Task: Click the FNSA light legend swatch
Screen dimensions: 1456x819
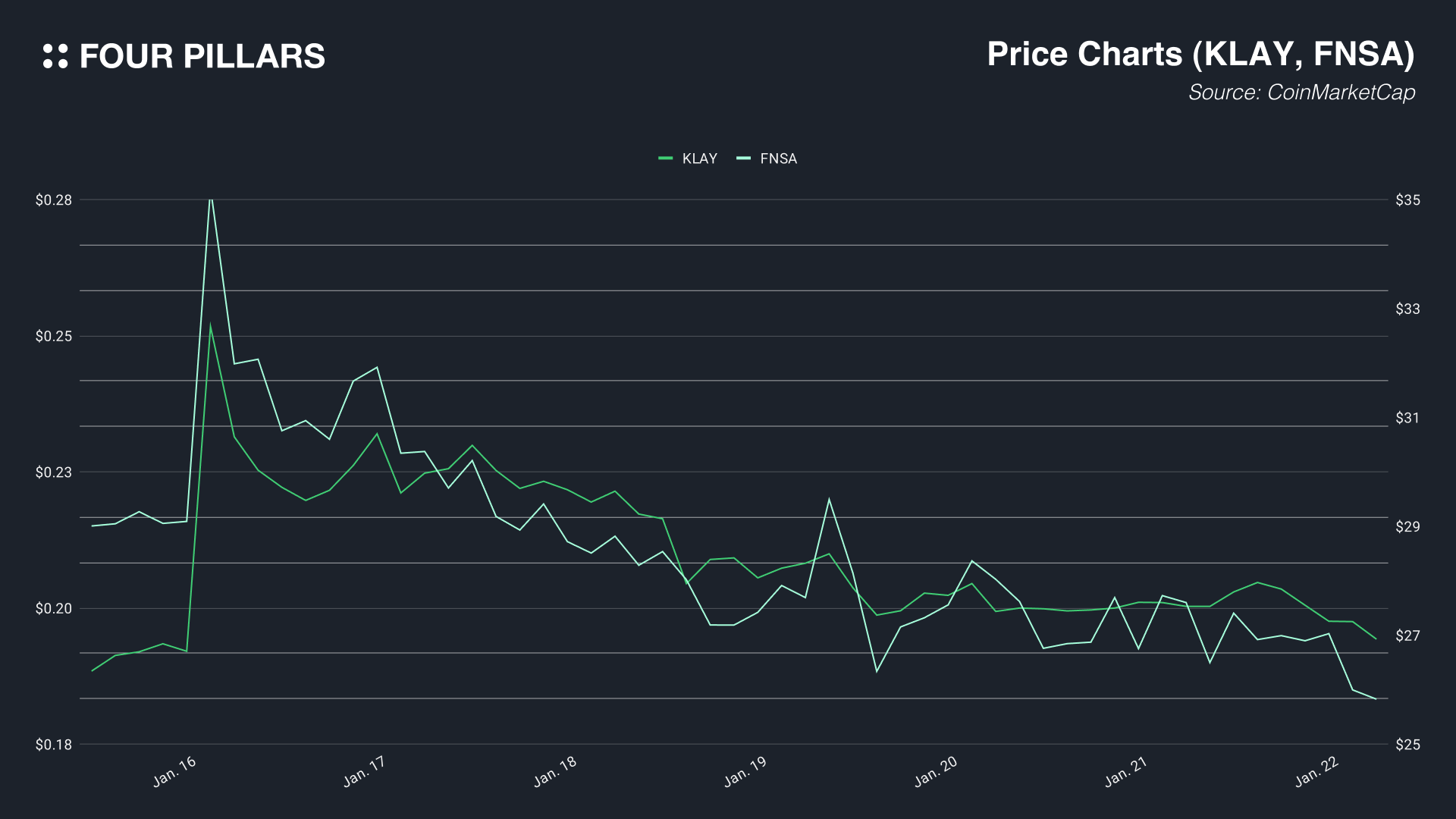Action: pos(743,158)
